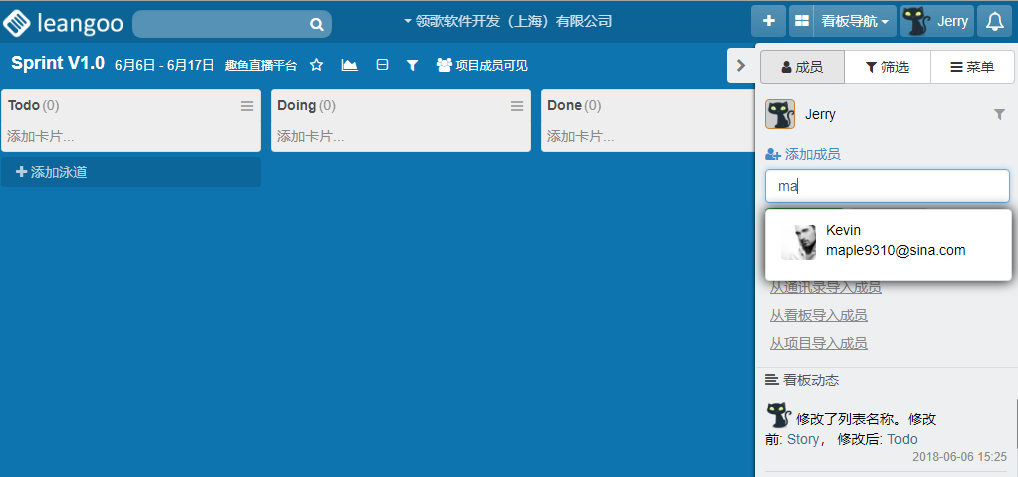
Task: Collapse the right sidebar panel
Action: [x=741, y=66]
